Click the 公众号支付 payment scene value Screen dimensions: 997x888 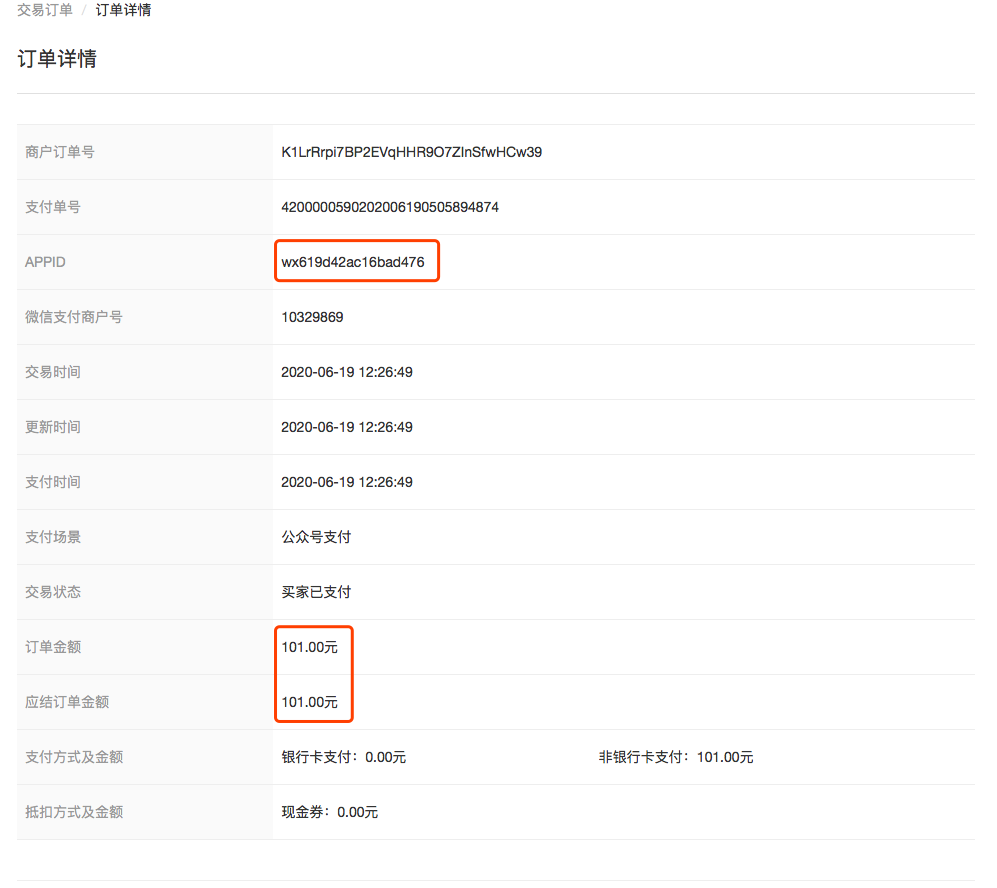pyautogui.click(x=317, y=538)
